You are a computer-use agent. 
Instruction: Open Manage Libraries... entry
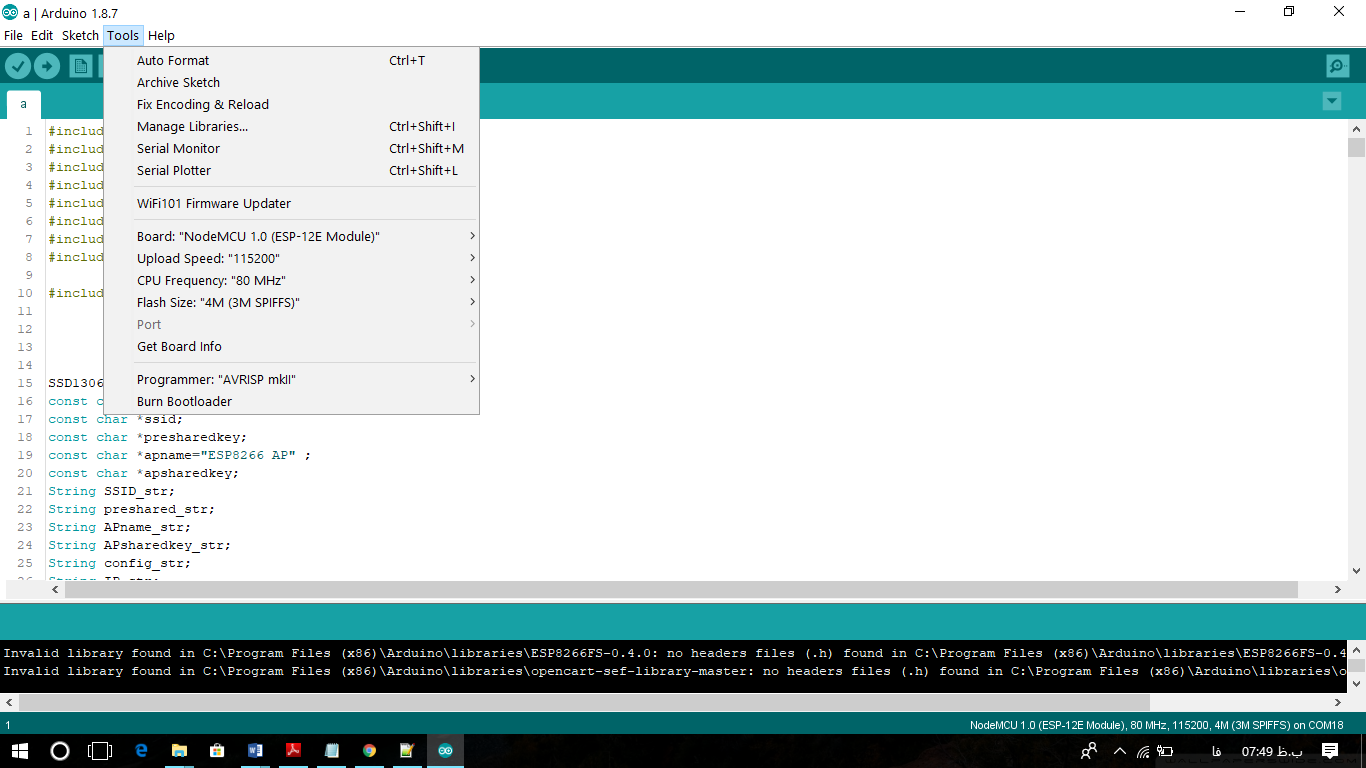[x=291, y=126]
